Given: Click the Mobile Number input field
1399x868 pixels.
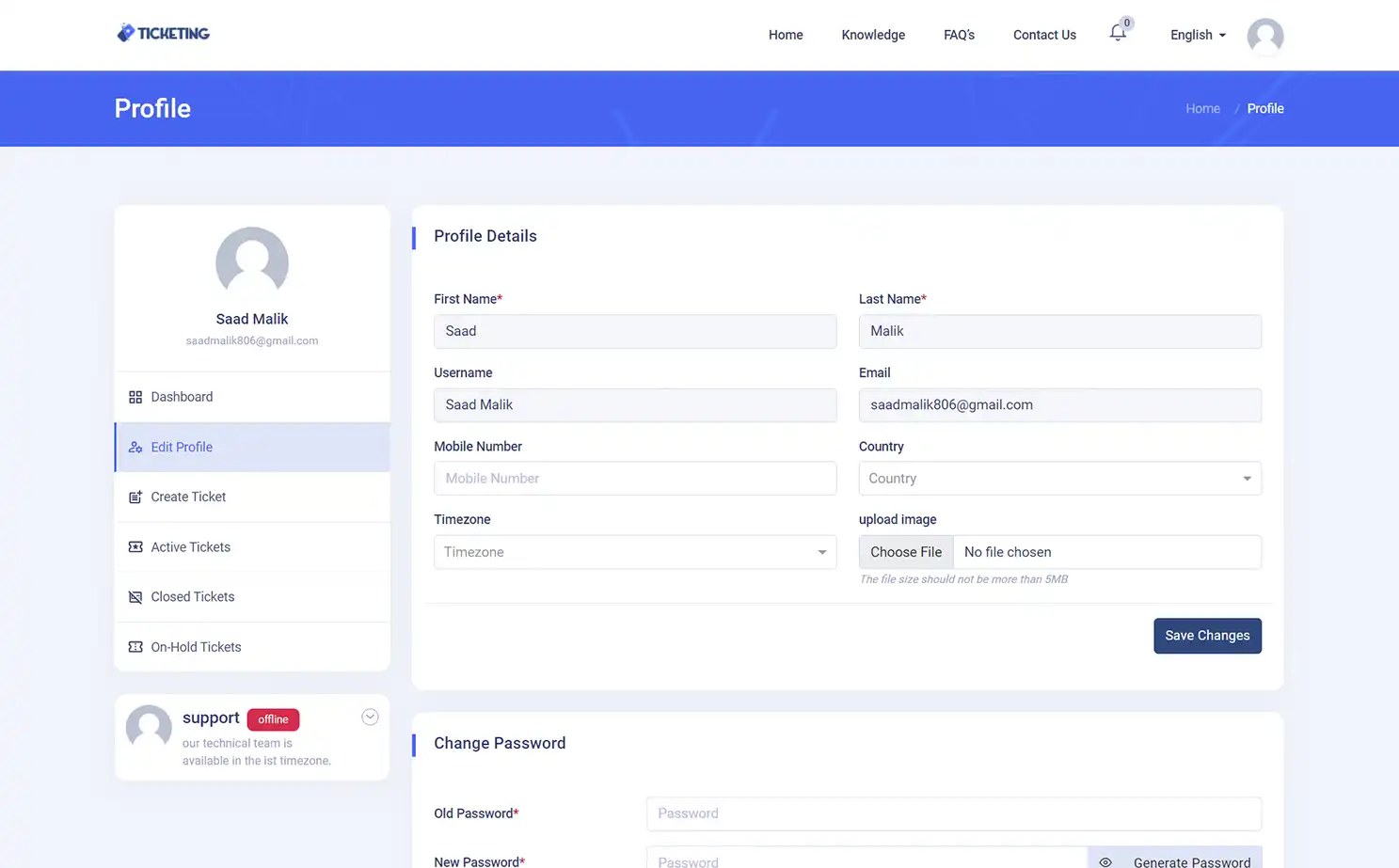Looking at the screenshot, I should tap(635, 479).
